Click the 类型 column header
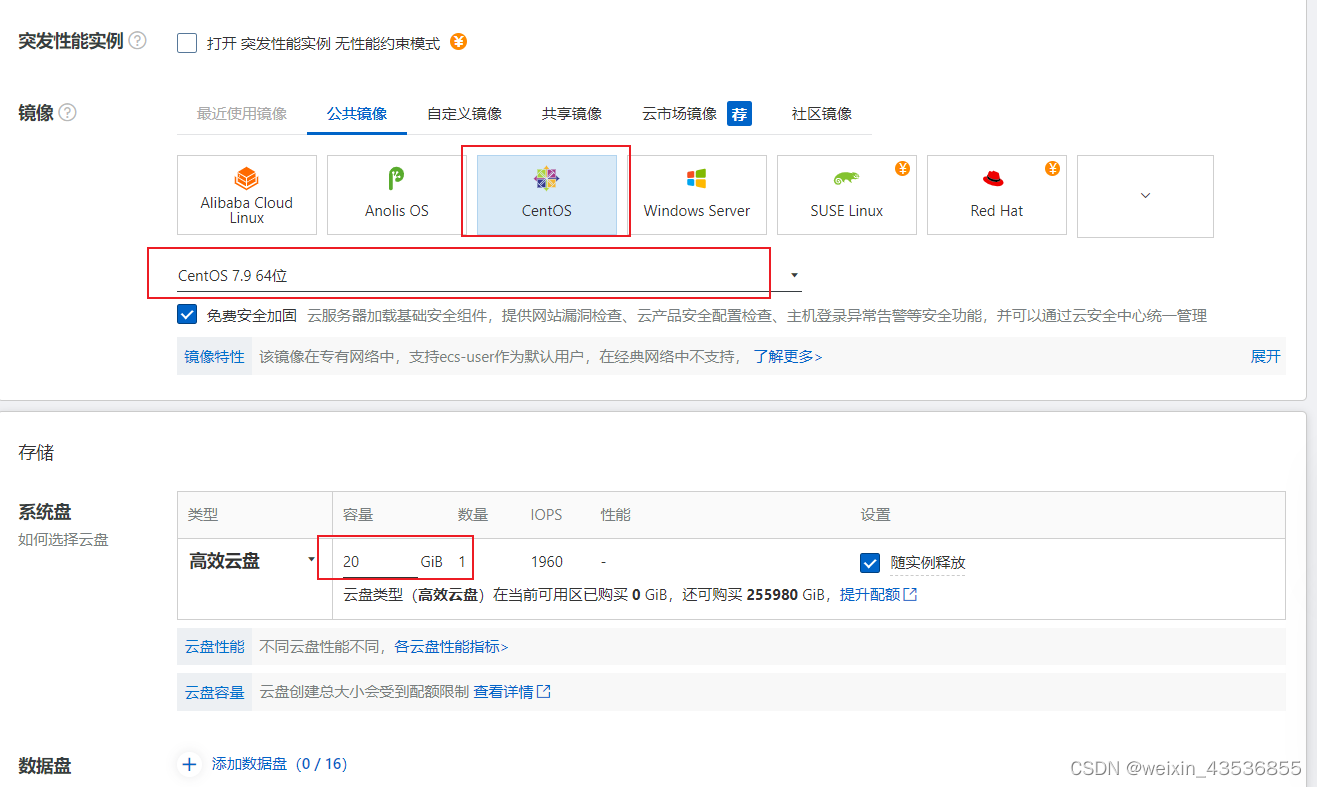The width and height of the screenshot is (1317, 787). tap(203, 515)
